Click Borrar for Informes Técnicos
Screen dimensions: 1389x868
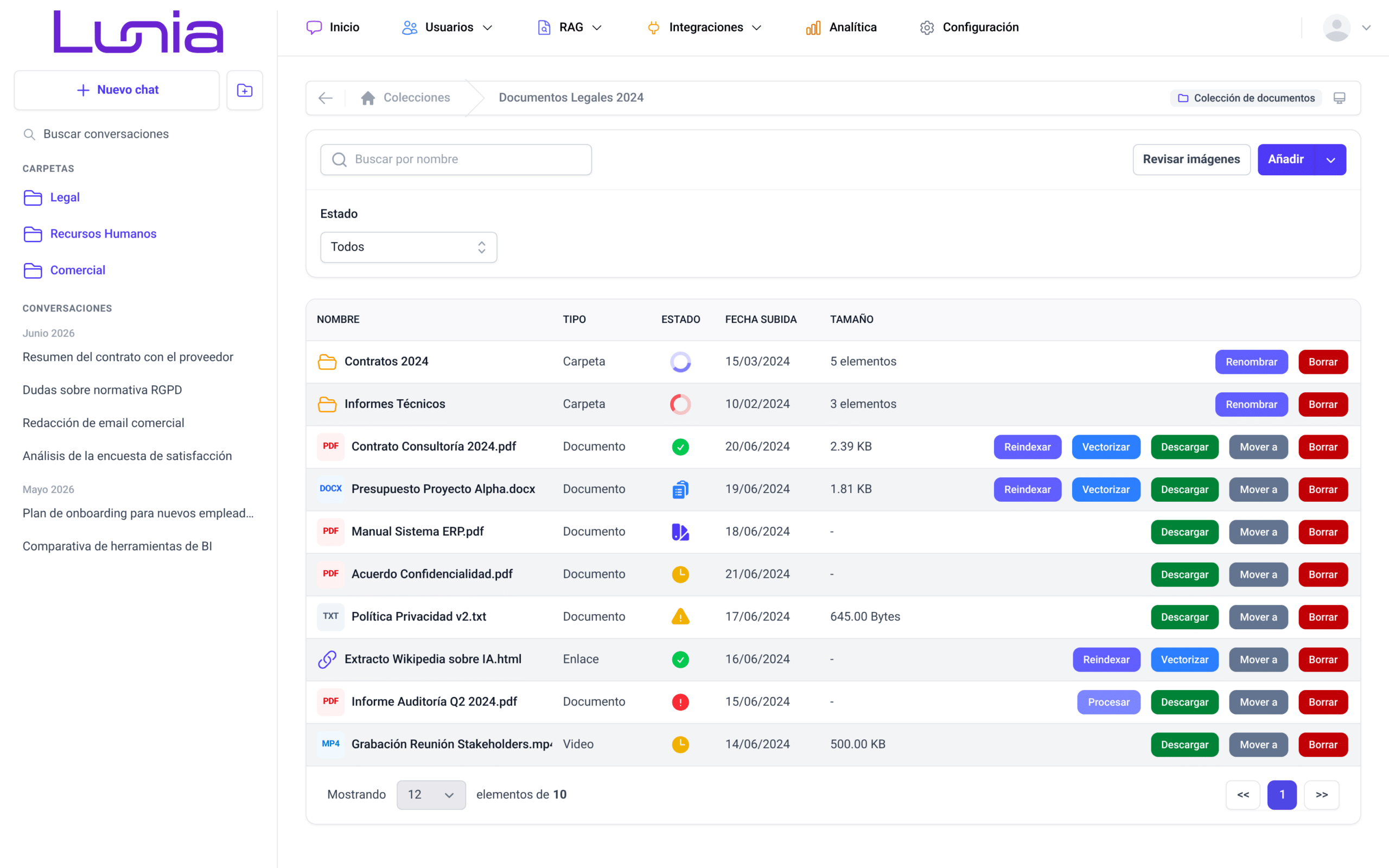point(1322,405)
